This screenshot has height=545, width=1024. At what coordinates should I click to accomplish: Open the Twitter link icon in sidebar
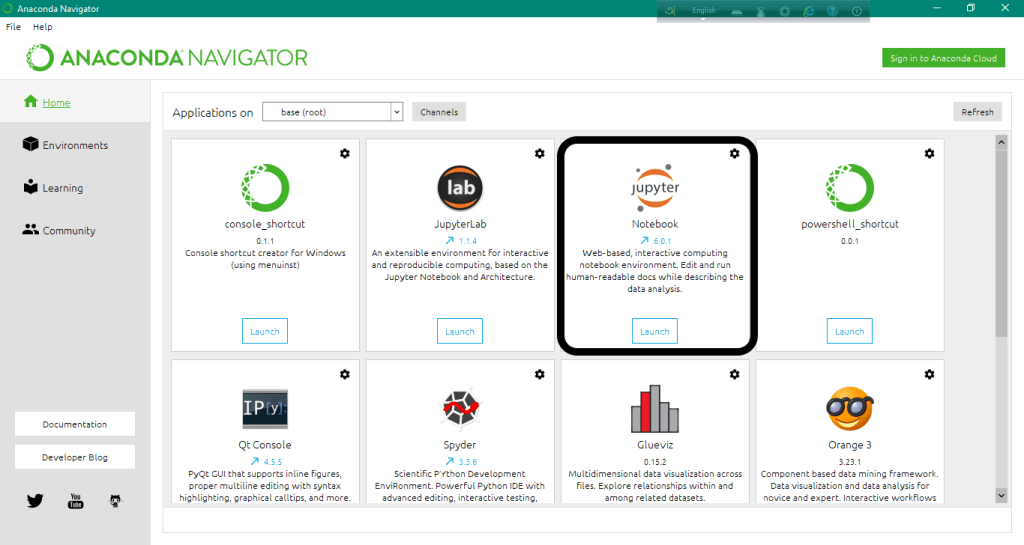(35, 501)
